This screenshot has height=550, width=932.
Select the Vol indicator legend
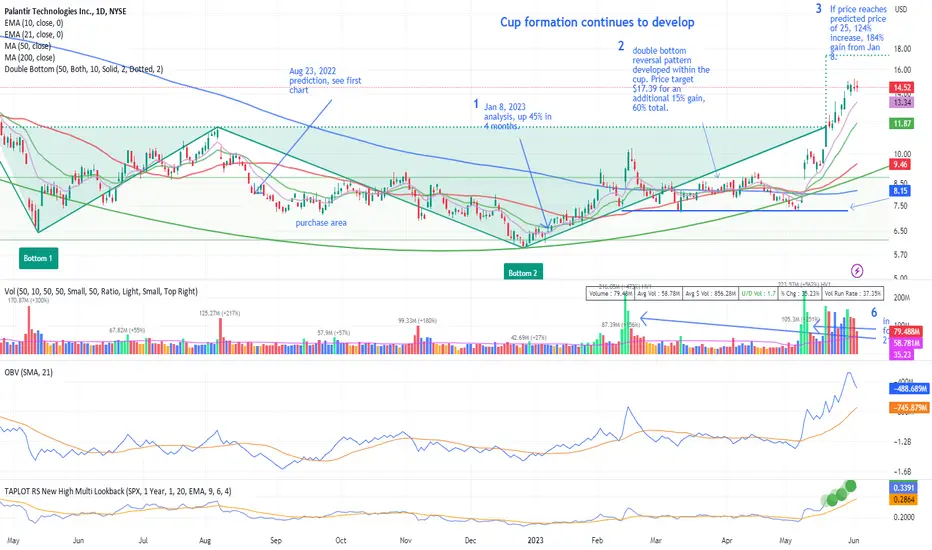click(101, 291)
